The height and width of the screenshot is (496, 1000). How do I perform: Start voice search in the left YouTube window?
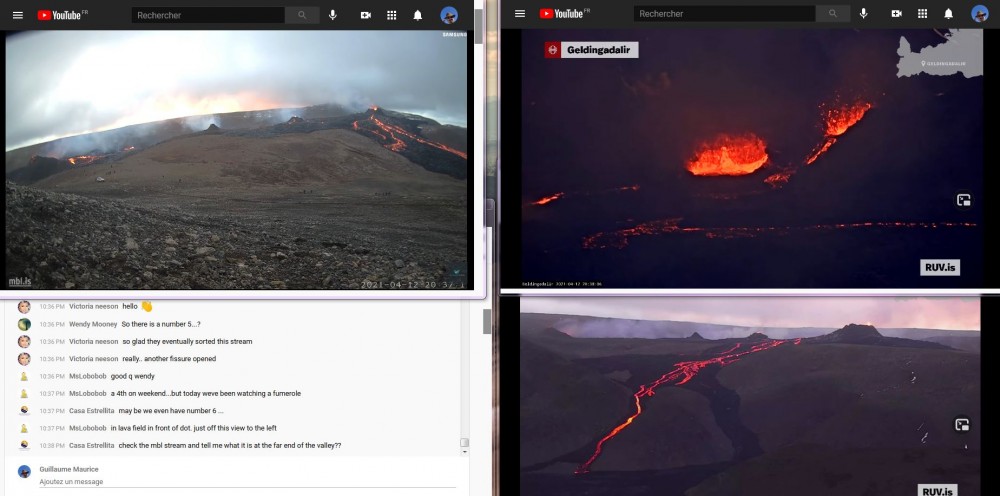pos(333,15)
